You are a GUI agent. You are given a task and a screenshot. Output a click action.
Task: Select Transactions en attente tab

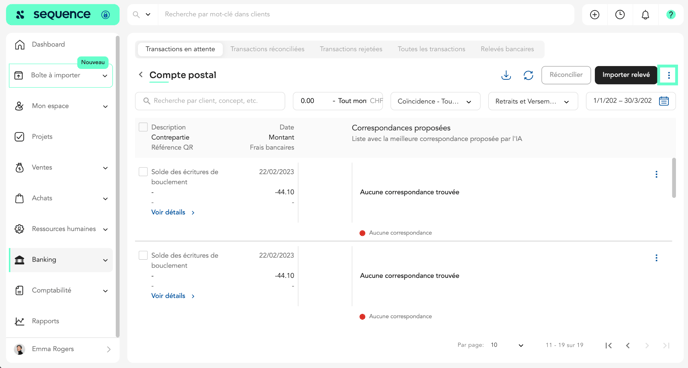coord(180,49)
